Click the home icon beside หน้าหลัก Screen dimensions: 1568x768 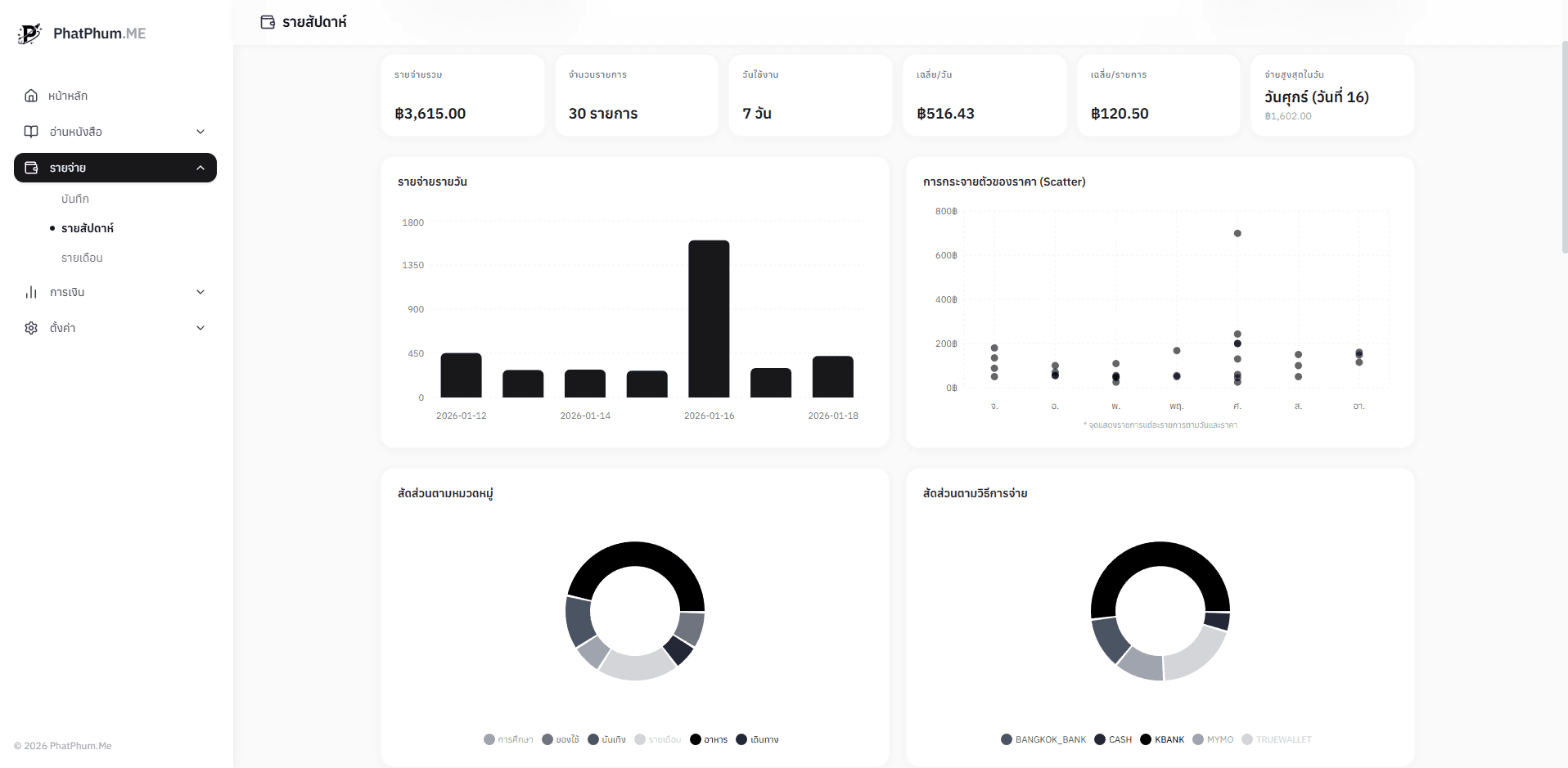pos(31,96)
